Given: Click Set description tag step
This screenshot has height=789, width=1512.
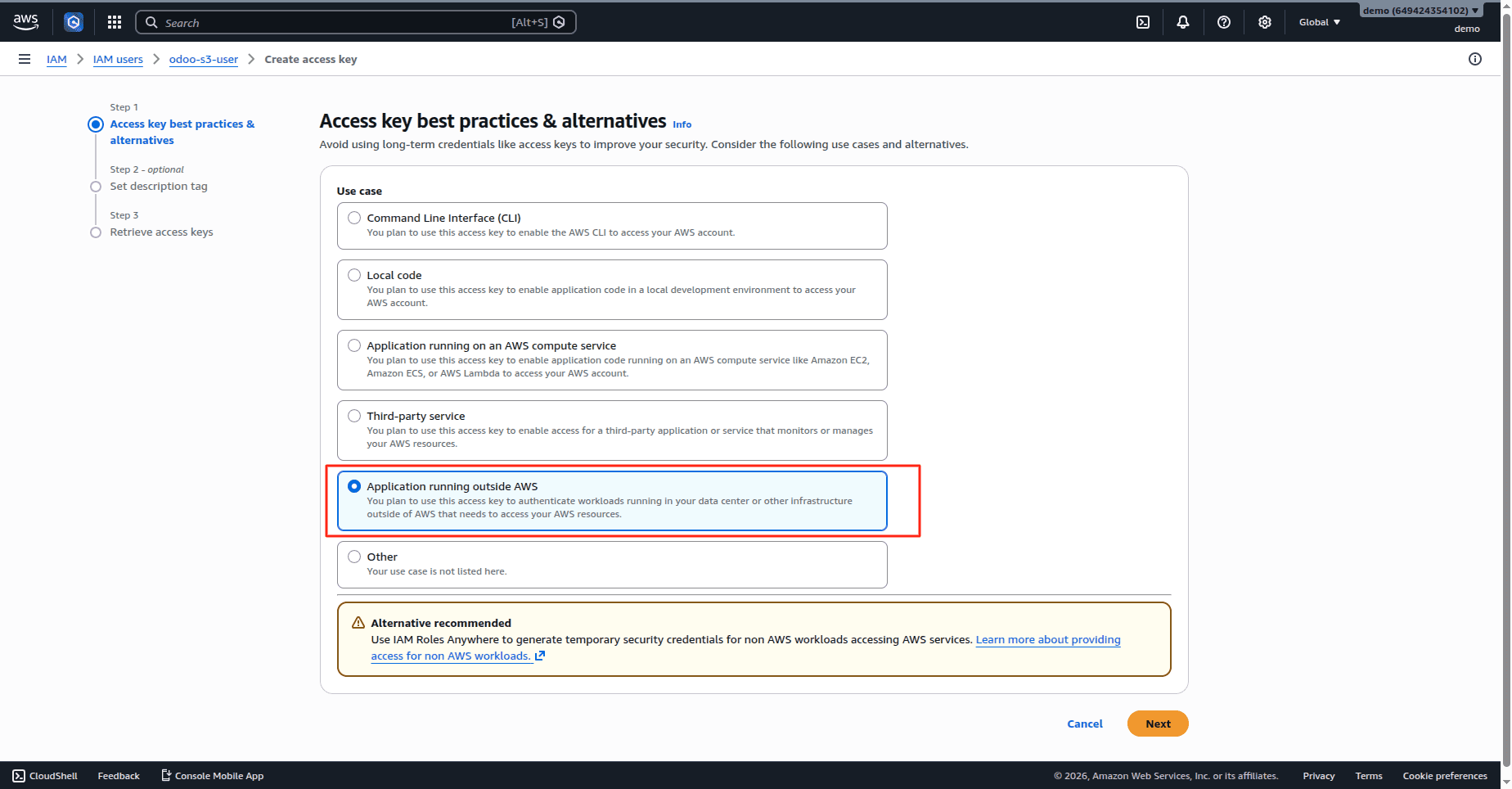Looking at the screenshot, I should point(159,186).
